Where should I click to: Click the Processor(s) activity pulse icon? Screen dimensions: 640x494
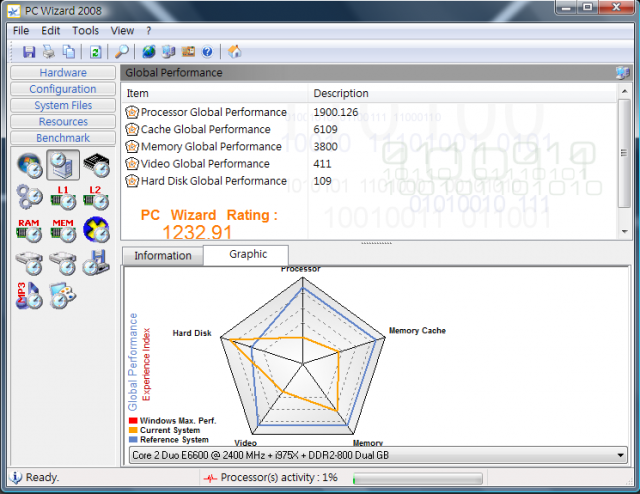tap(210, 478)
